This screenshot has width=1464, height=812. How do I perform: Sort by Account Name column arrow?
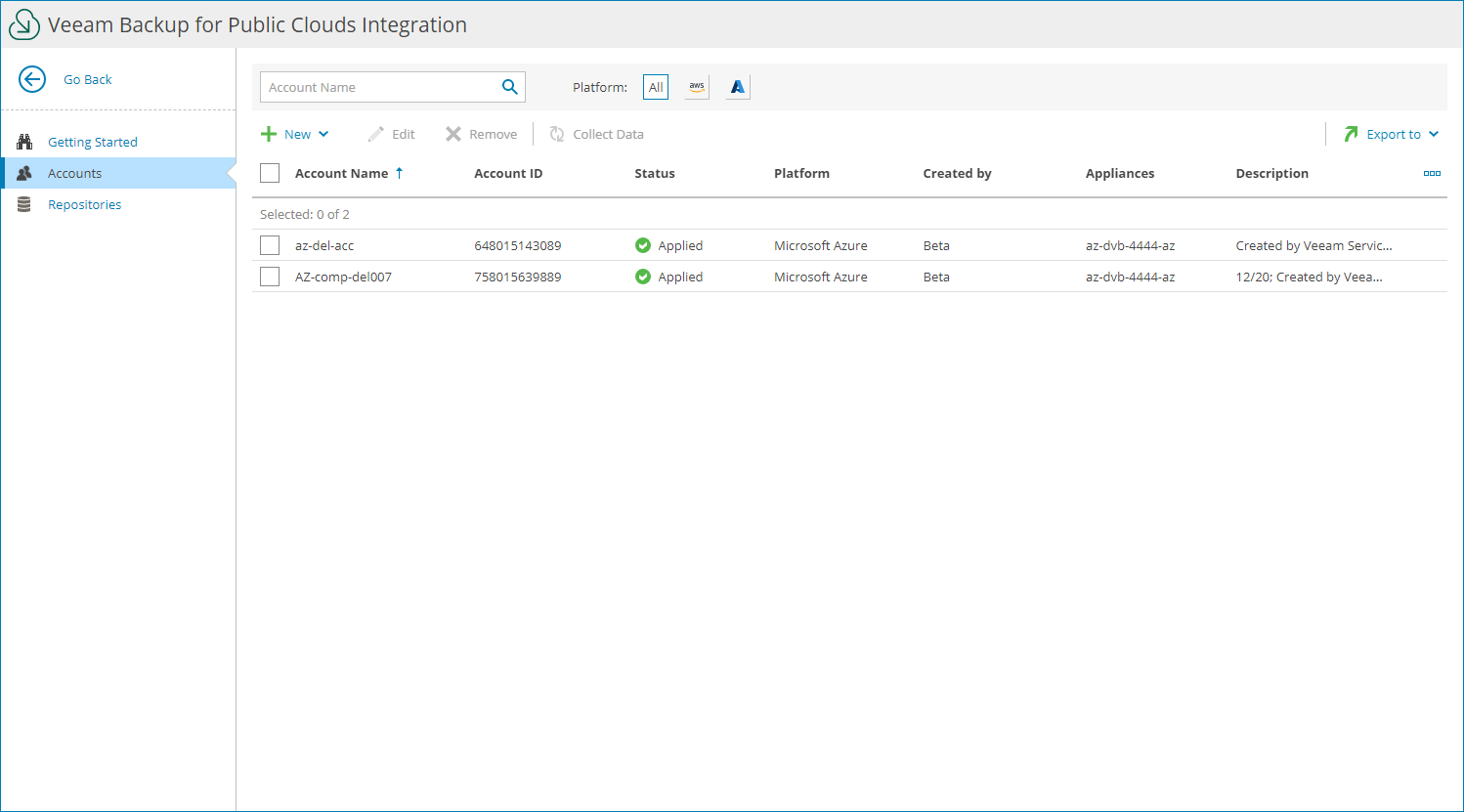[x=399, y=173]
